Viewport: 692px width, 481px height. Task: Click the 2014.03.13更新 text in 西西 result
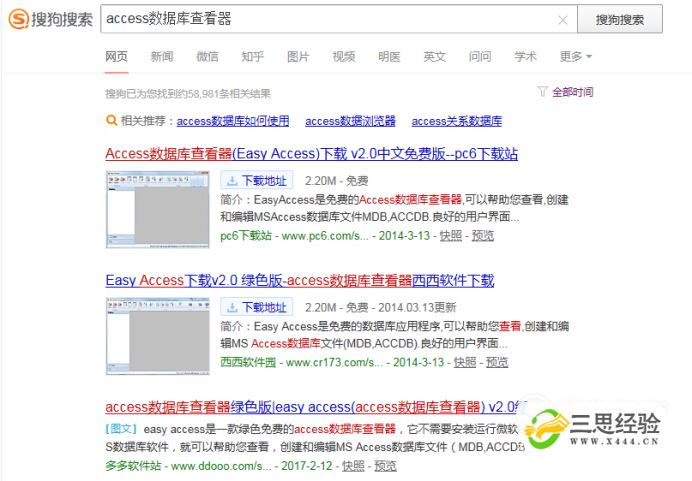[x=417, y=307]
